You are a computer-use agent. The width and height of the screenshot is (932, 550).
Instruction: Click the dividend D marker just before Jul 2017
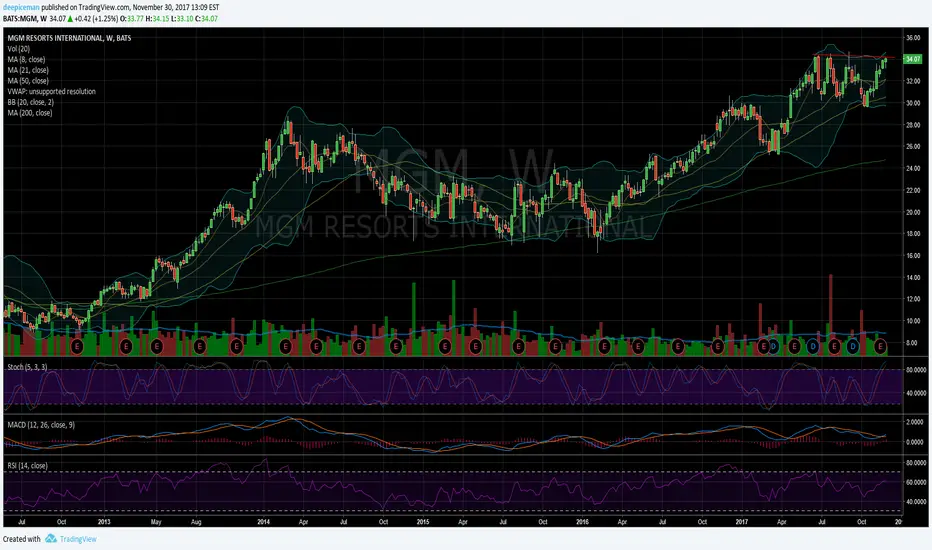(x=813, y=346)
